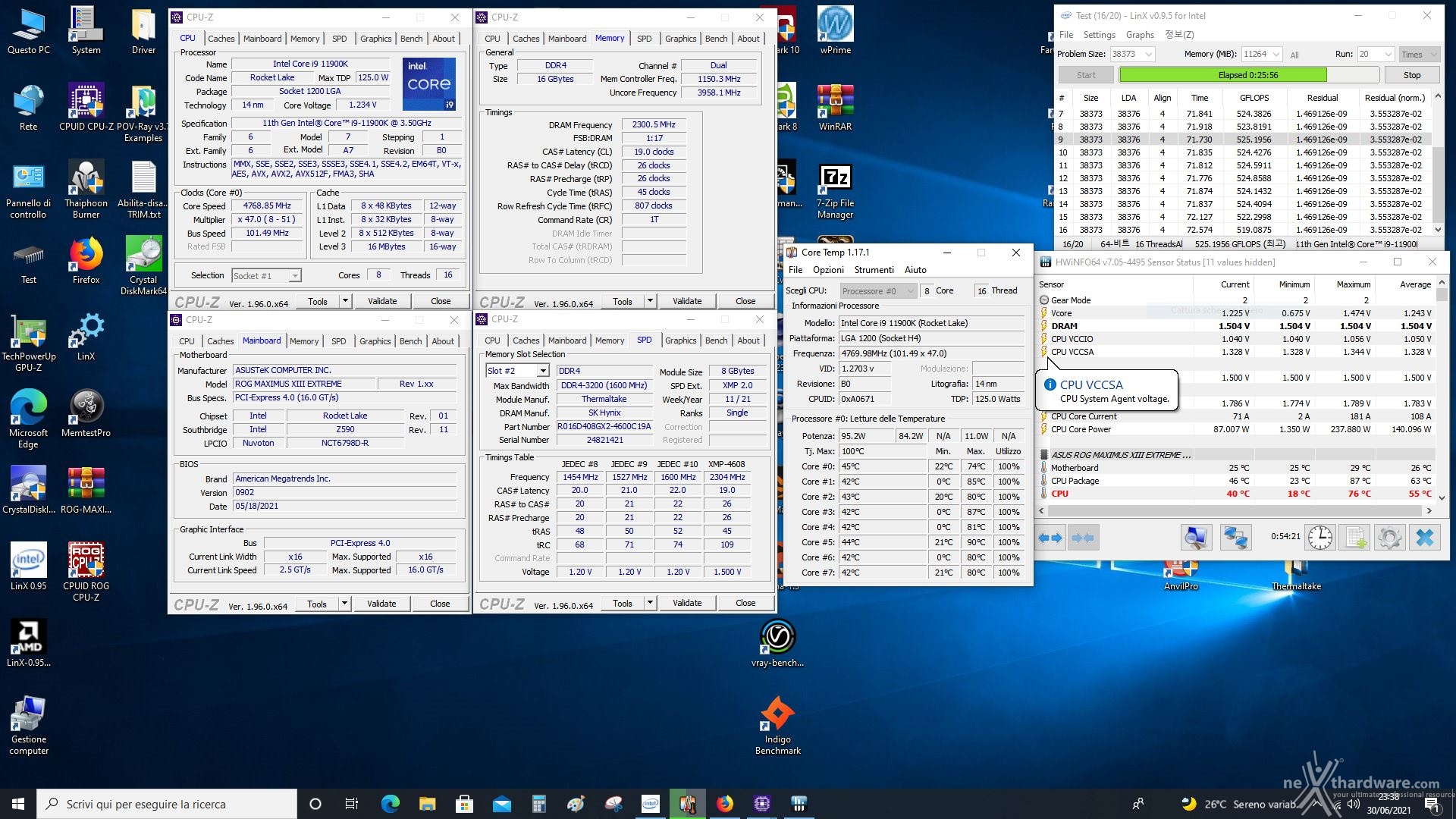
Task: Open Thaiphoon Burner desktop icon
Action: [x=86, y=189]
